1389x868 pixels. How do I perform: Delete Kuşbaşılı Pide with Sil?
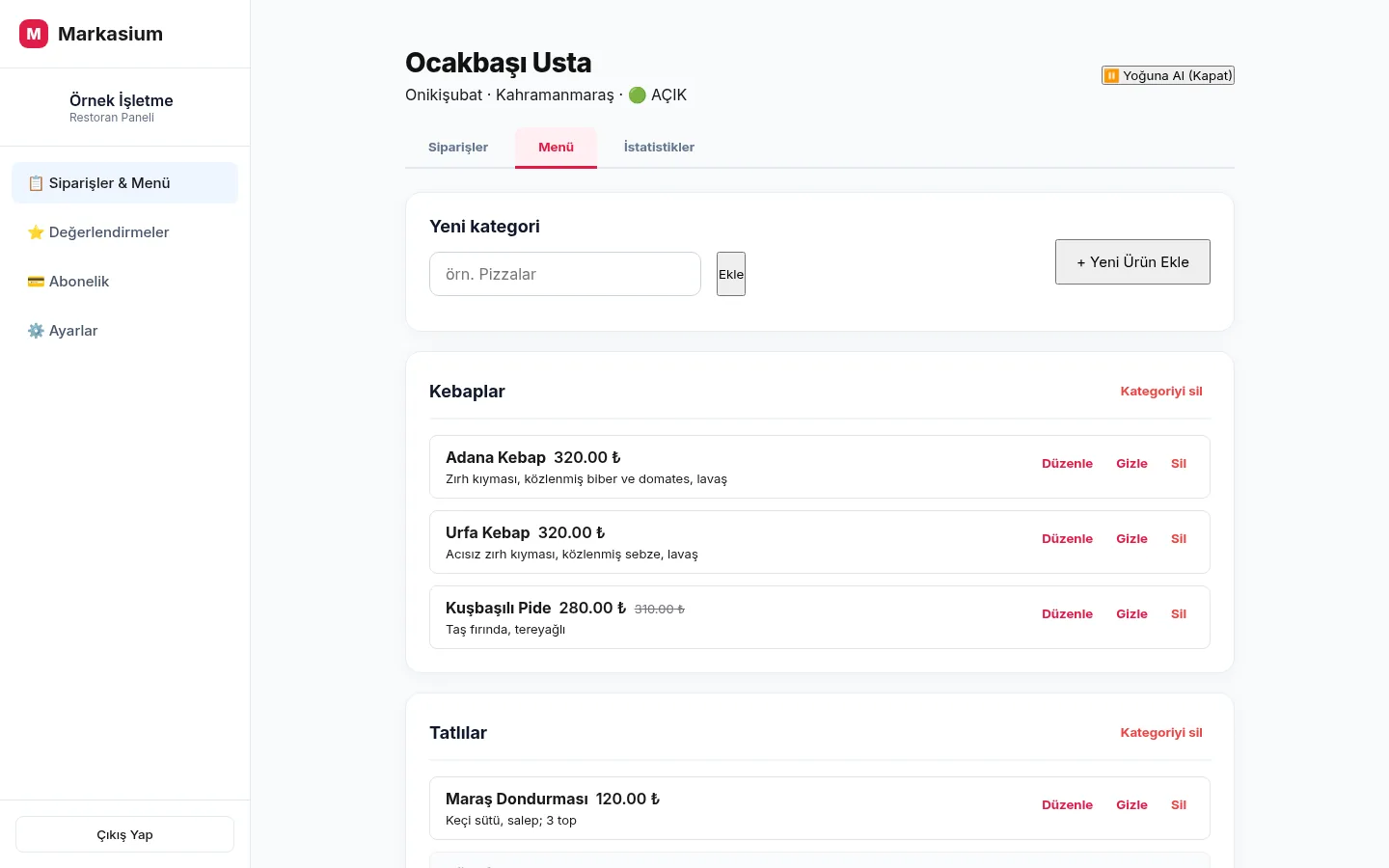click(x=1179, y=614)
